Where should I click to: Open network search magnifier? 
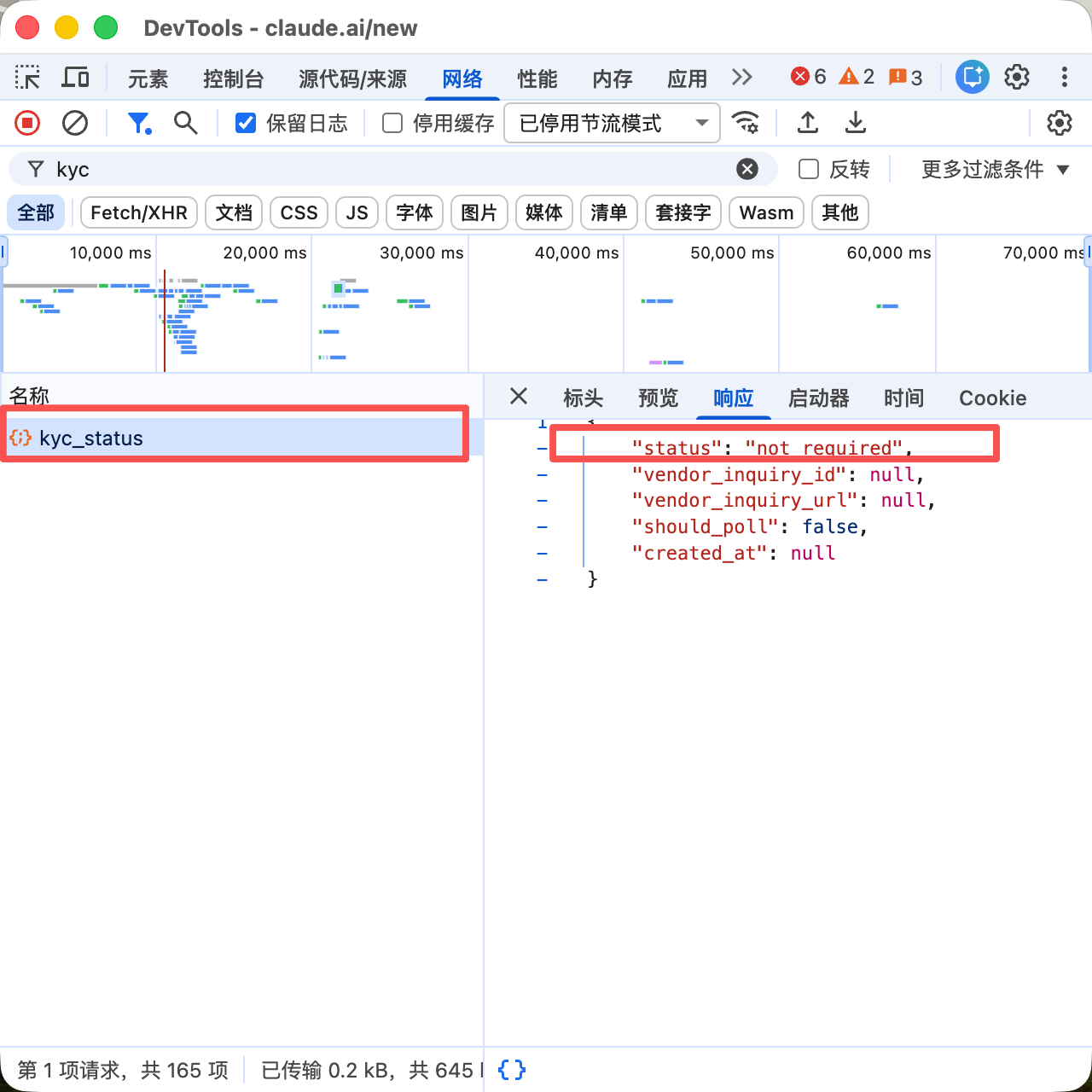[185, 124]
